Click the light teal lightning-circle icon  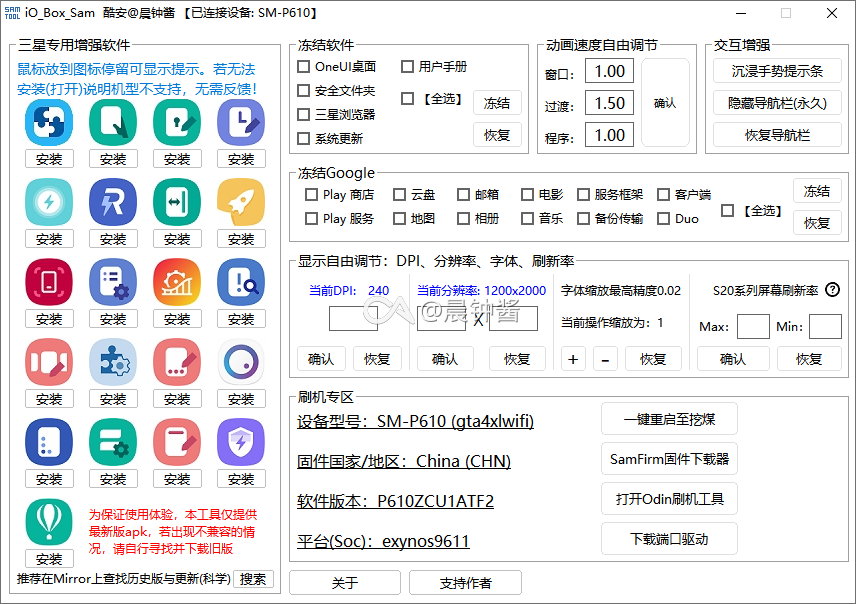coord(49,202)
